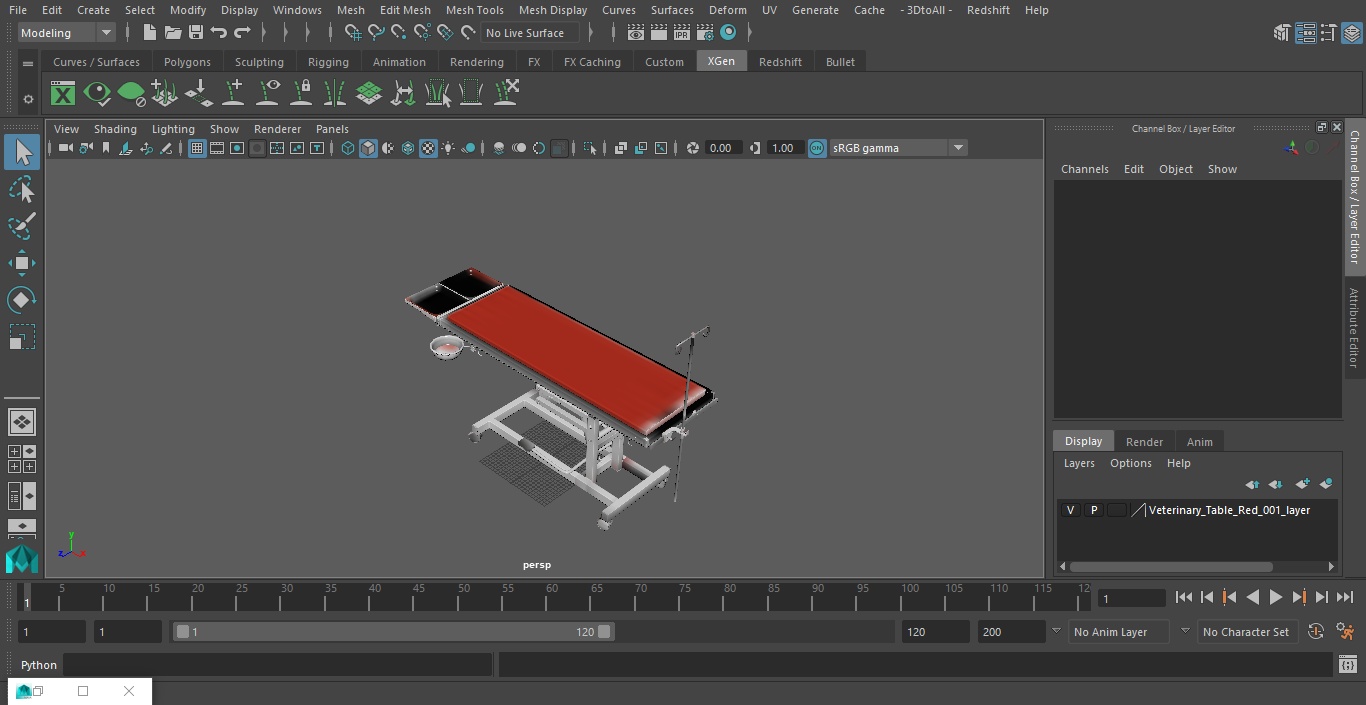Click the Paint Selection tool

21,226
